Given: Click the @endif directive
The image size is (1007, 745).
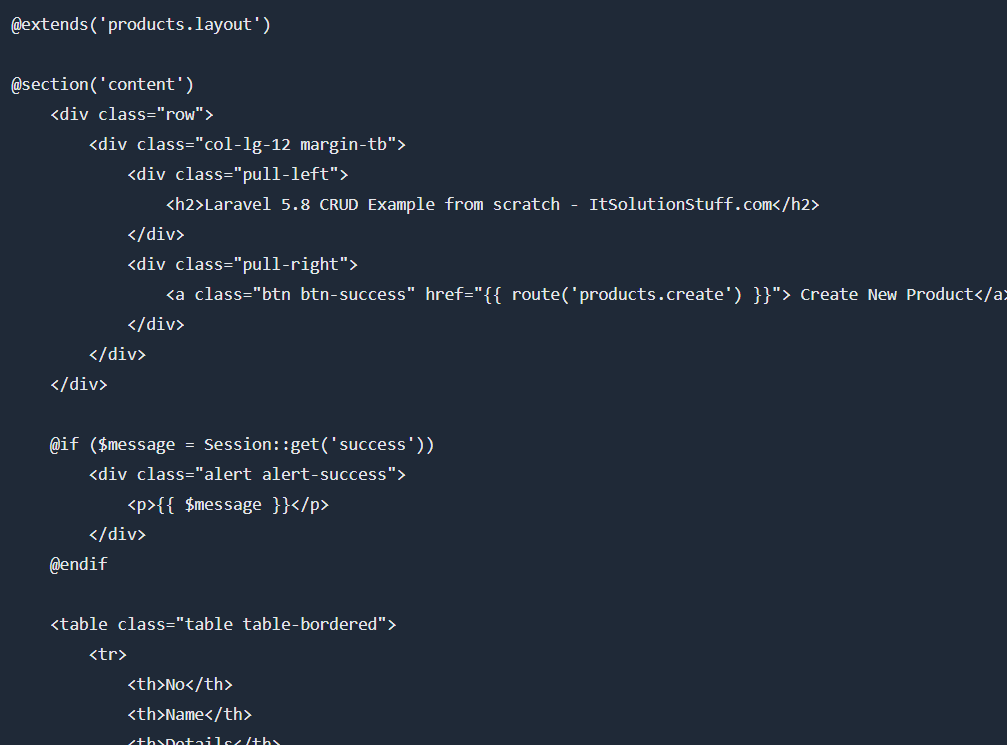Looking at the screenshot, I should point(78,565).
